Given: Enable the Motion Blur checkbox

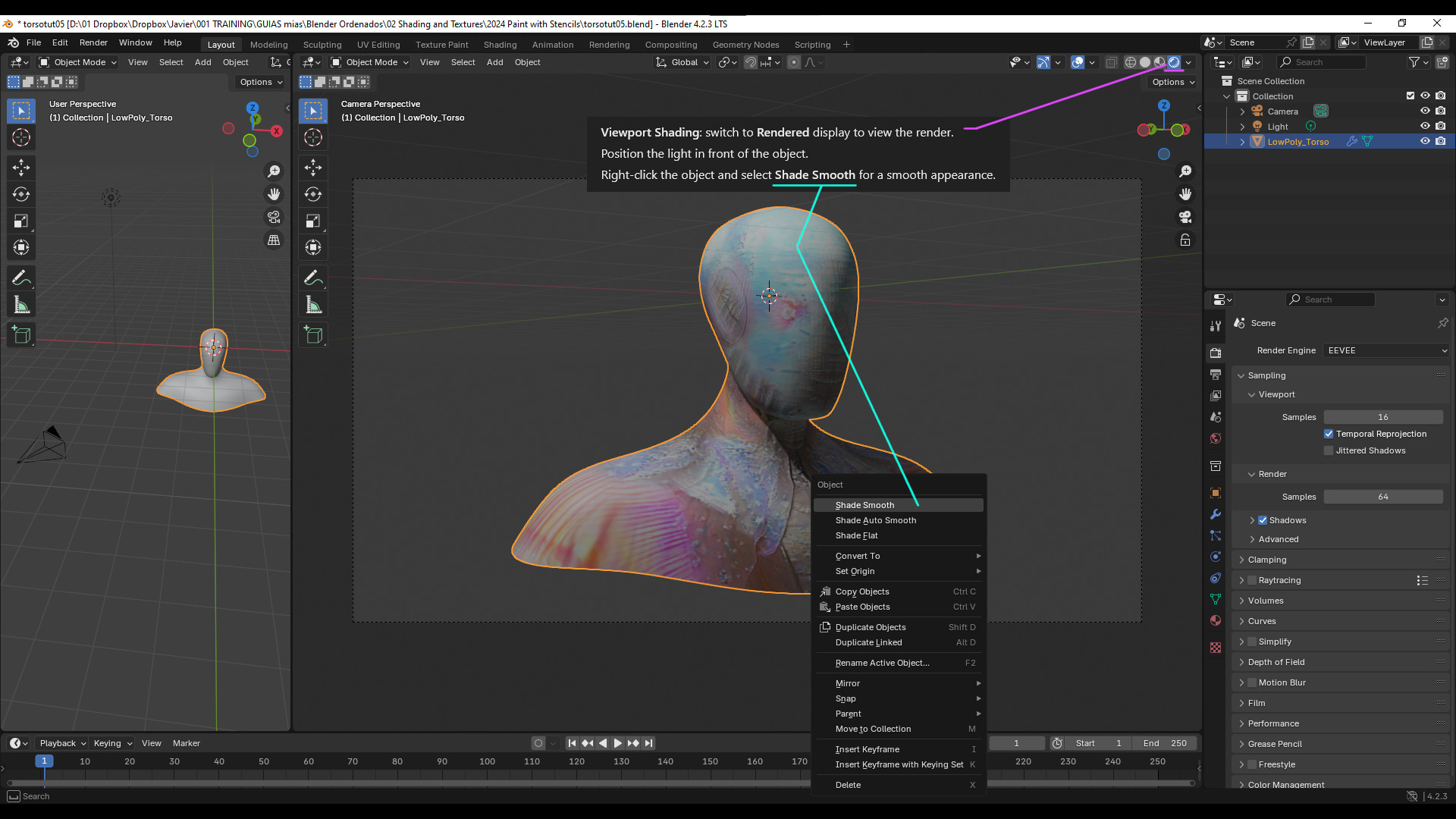Looking at the screenshot, I should pyautogui.click(x=1252, y=682).
